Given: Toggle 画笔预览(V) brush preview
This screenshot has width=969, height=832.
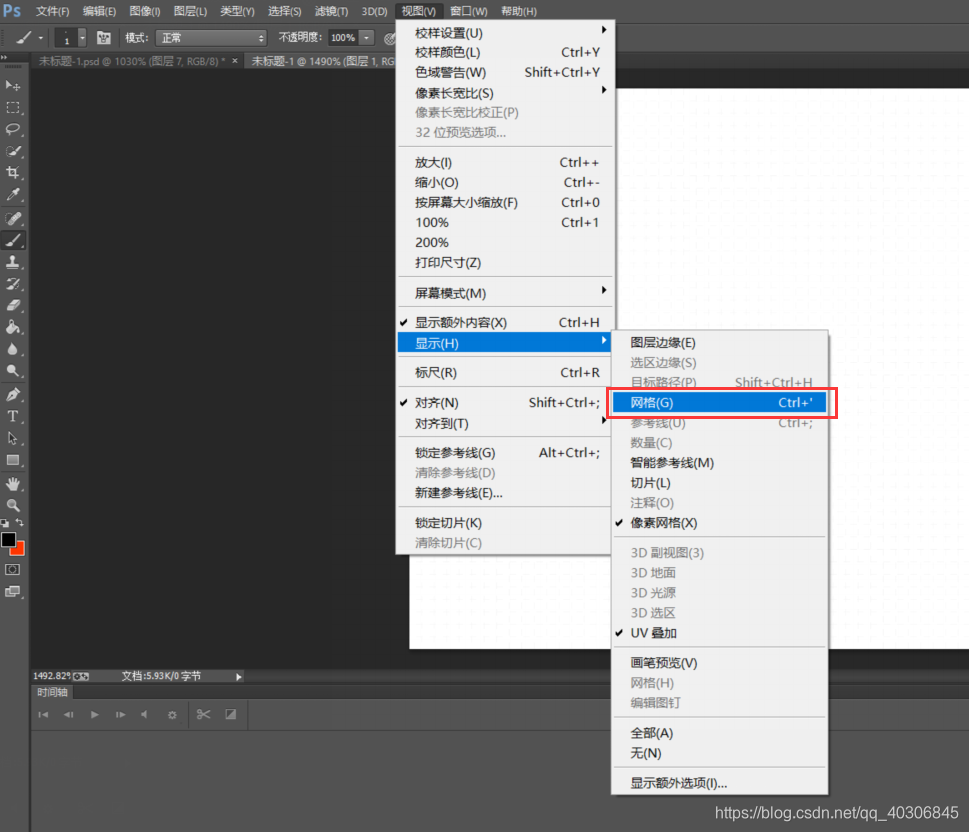Looking at the screenshot, I should [719, 663].
